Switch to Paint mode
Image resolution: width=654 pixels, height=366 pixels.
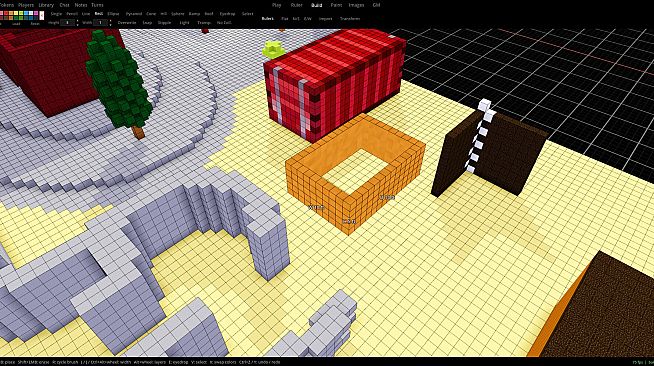click(336, 5)
